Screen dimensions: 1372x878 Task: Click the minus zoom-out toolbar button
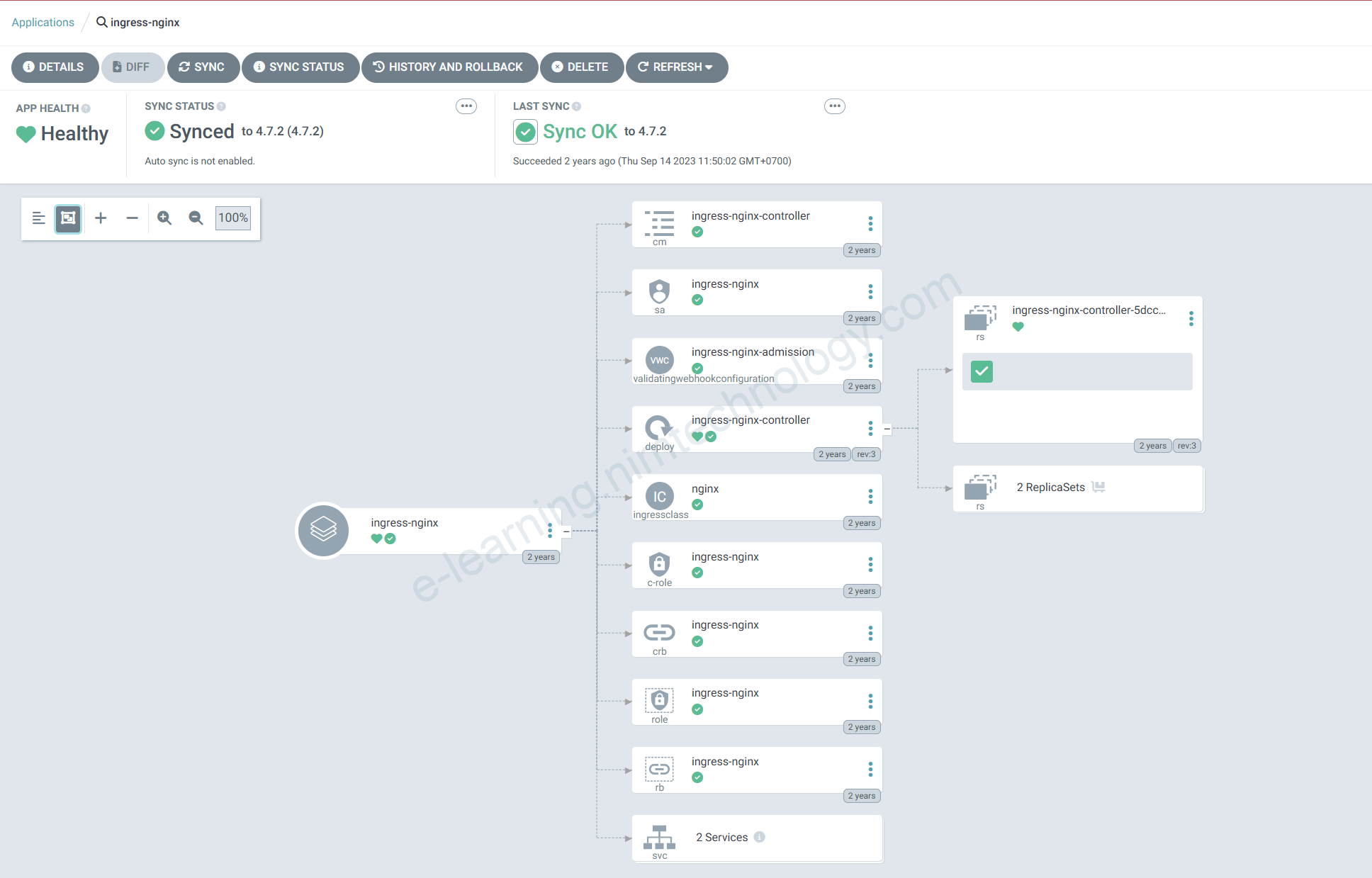pos(132,218)
